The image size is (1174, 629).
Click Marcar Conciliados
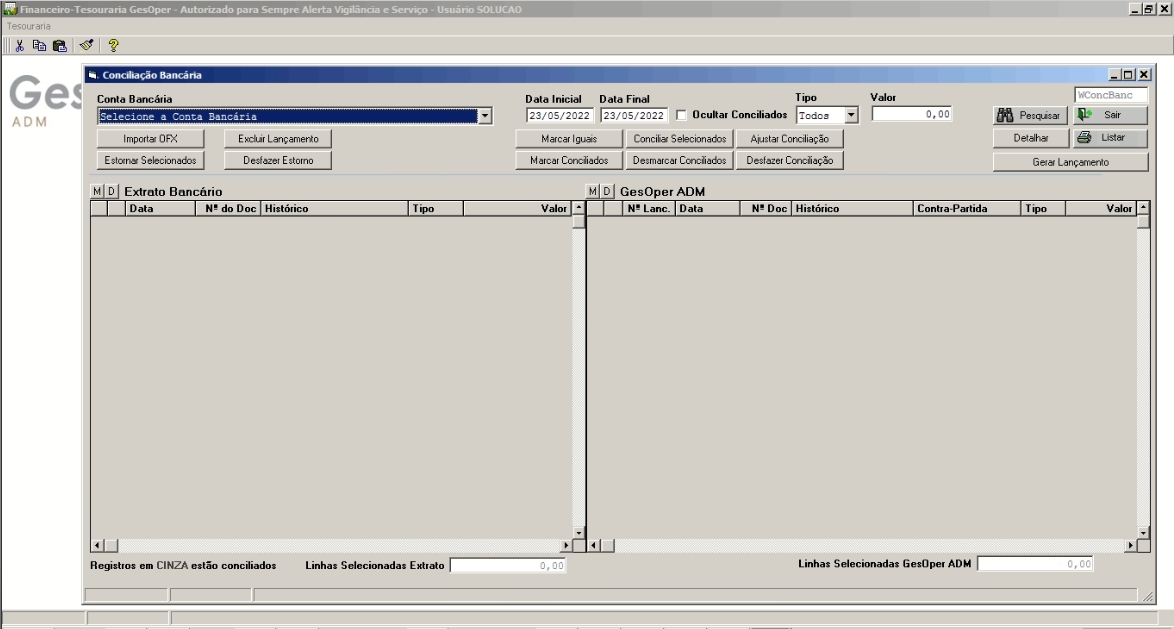(x=569, y=160)
